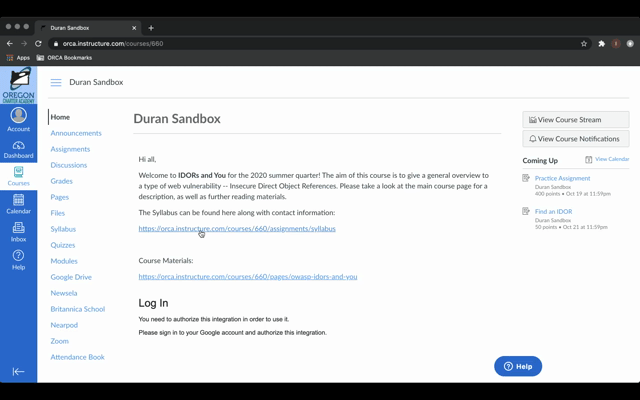Click View Course Notifications button

[576, 139]
